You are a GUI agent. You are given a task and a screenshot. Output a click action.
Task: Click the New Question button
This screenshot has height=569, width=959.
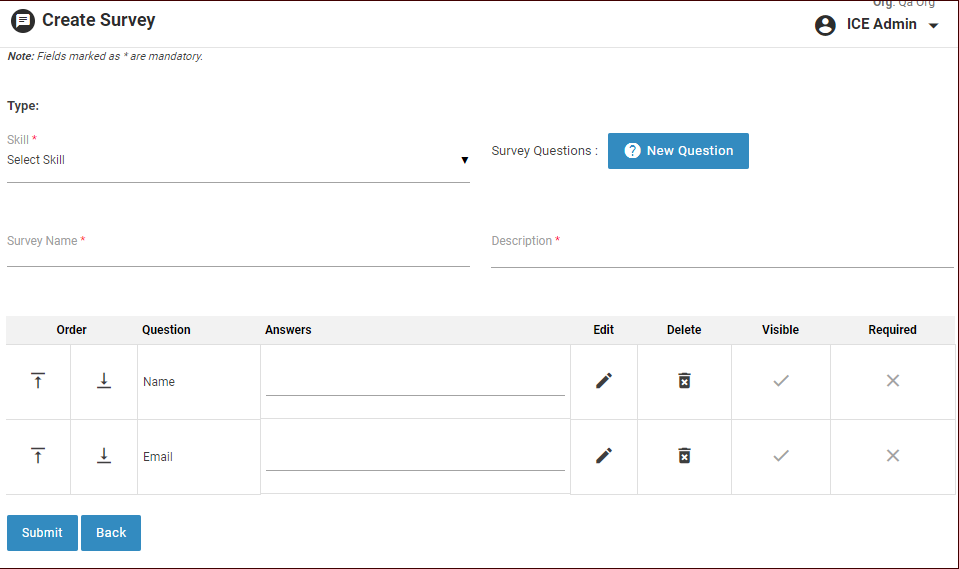pyautogui.click(x=678, y=151)
